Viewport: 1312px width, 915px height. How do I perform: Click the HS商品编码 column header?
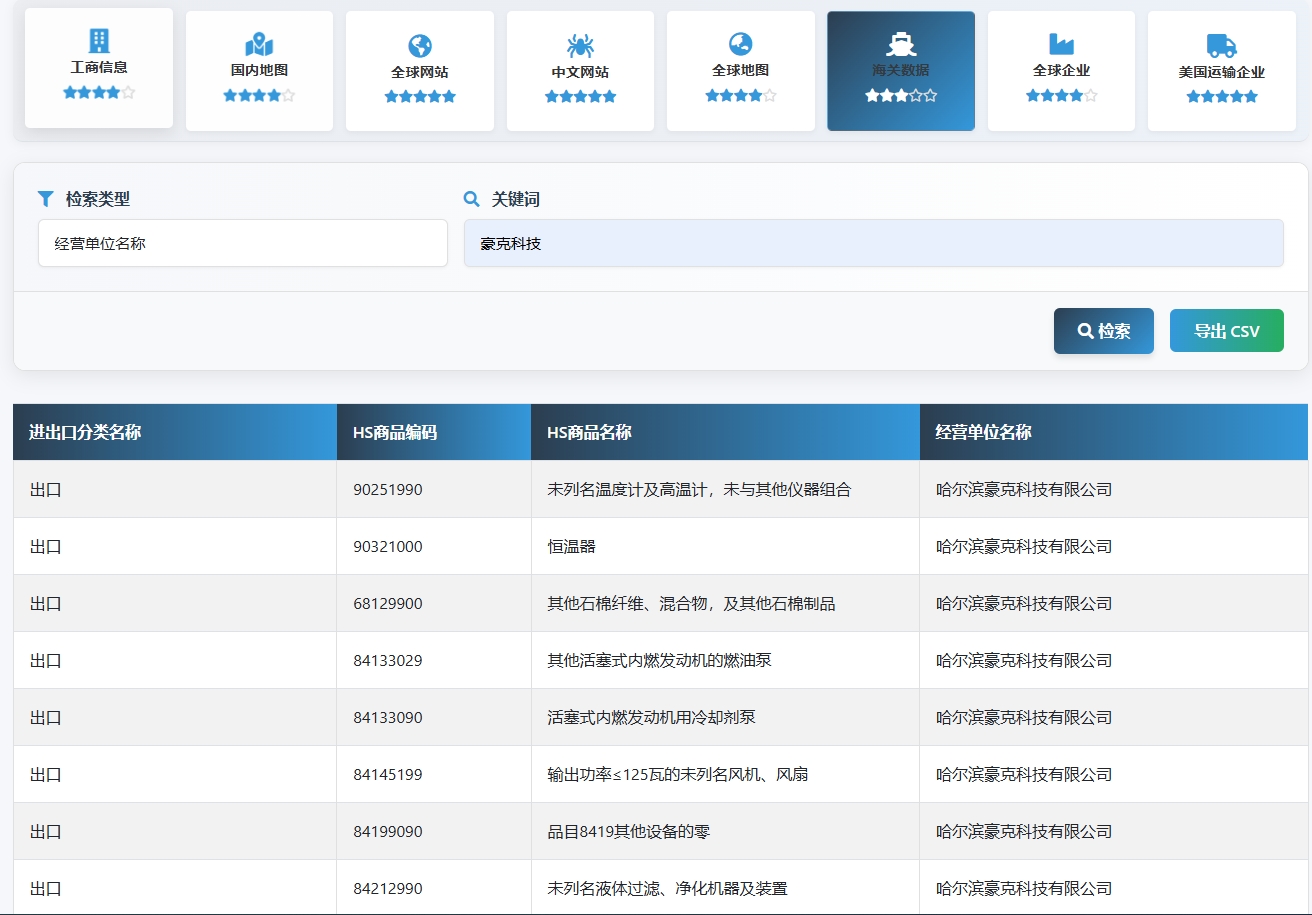(434, 432)
